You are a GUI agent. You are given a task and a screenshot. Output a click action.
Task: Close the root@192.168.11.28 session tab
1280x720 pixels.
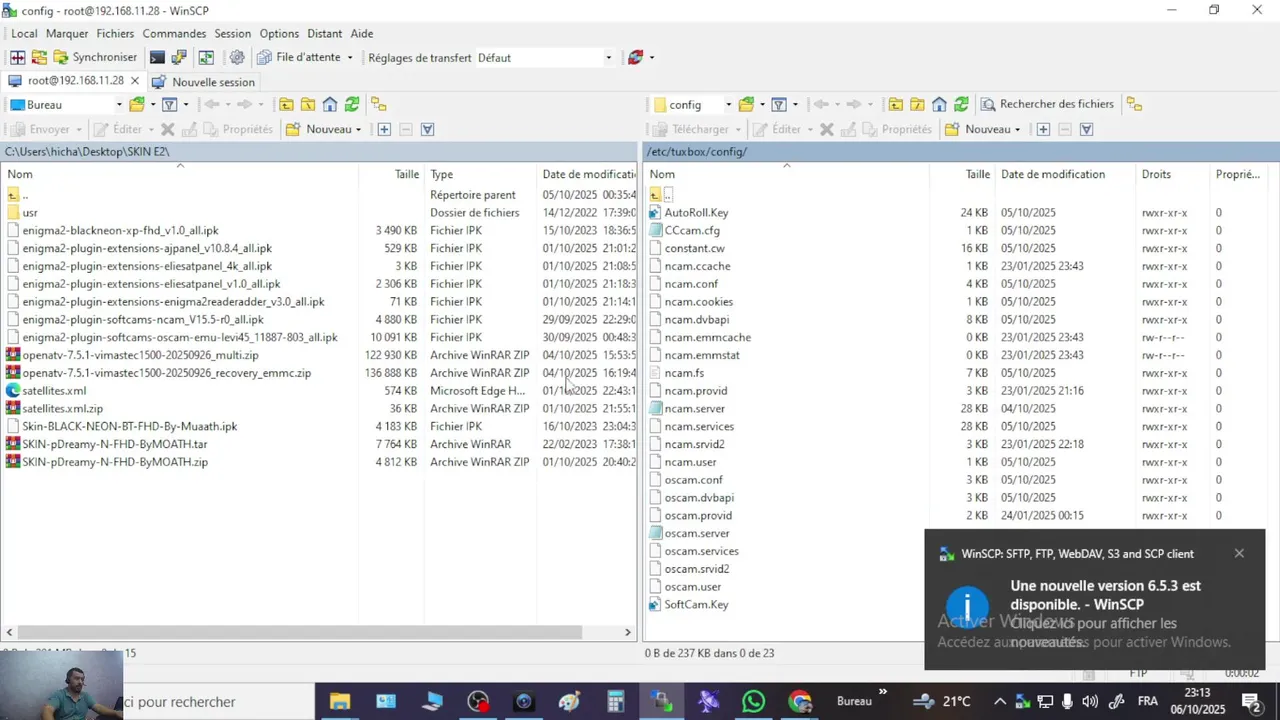point(135,81)
